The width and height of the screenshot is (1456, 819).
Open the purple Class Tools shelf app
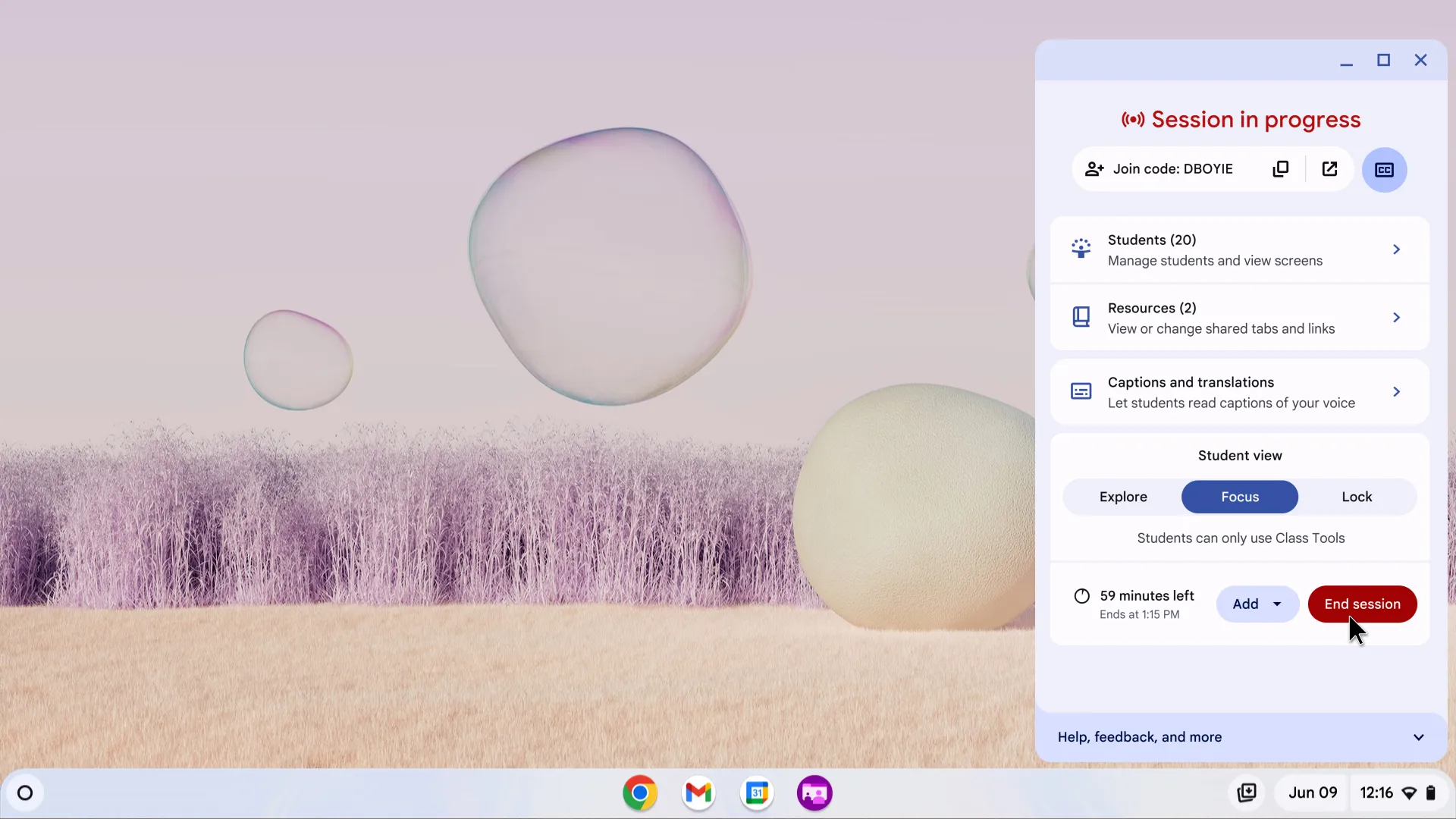click(814, 793)
